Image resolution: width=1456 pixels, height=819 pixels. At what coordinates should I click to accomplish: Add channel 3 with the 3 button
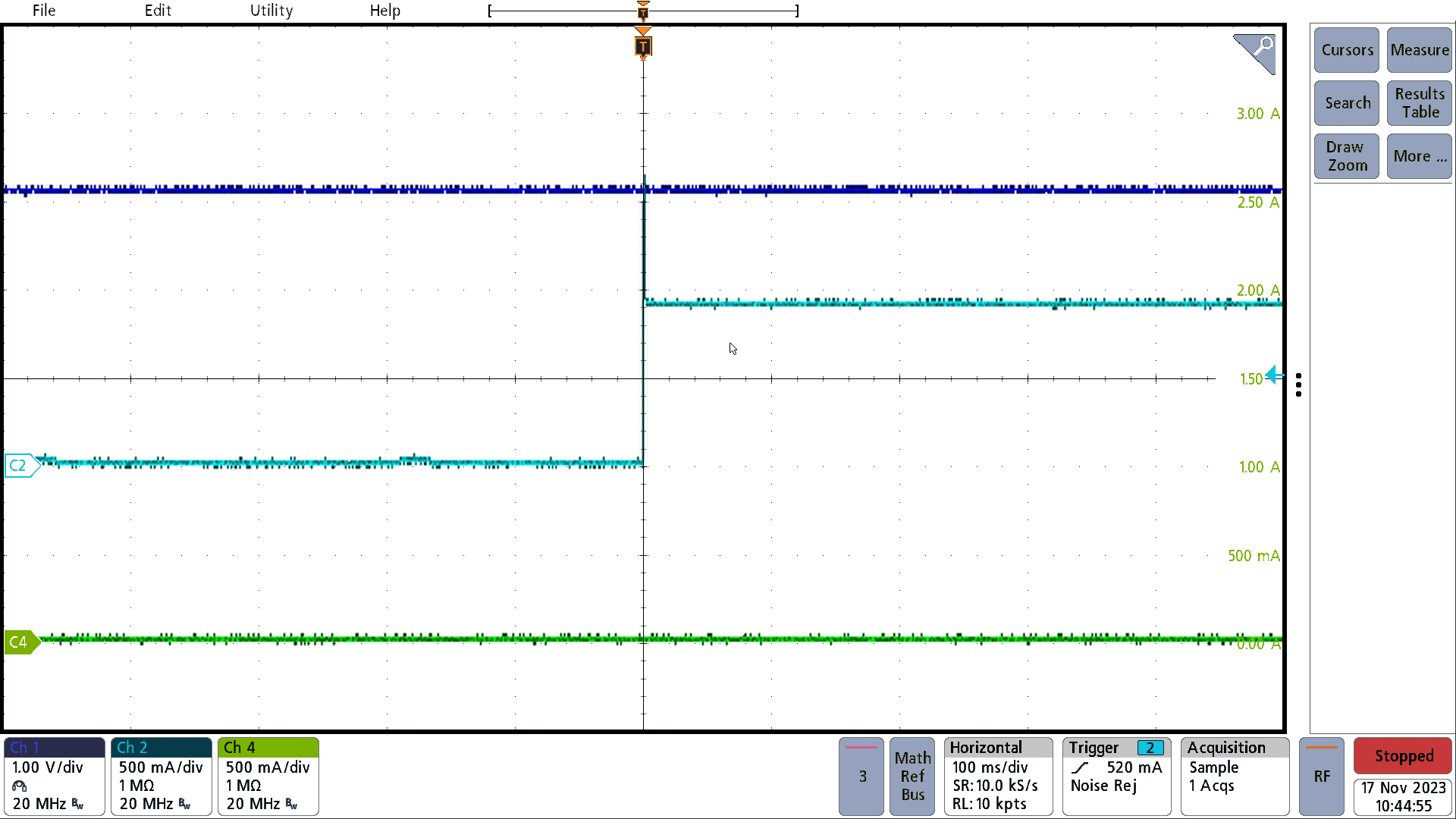tap(861, 777)
